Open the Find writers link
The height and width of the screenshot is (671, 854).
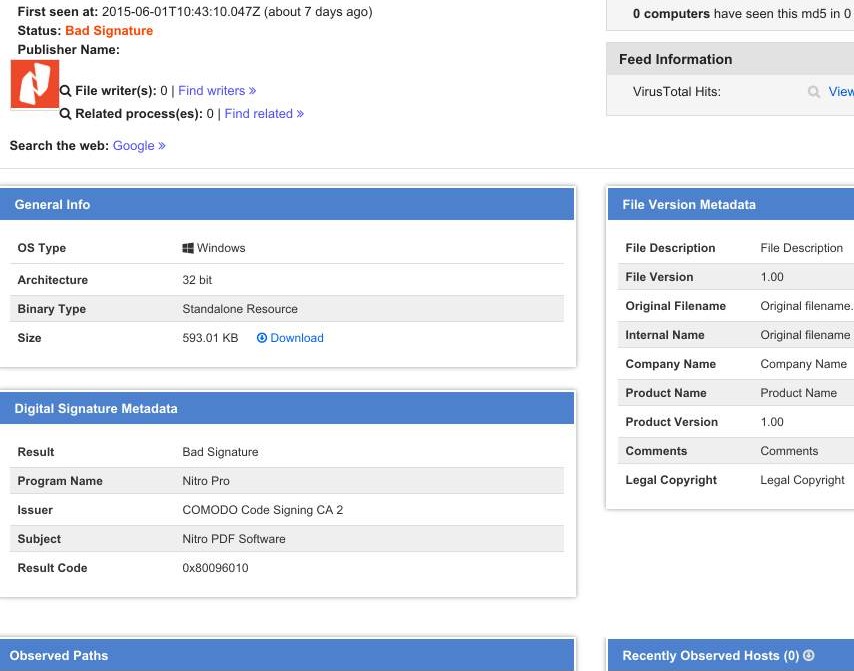click(x=217, y=91)
